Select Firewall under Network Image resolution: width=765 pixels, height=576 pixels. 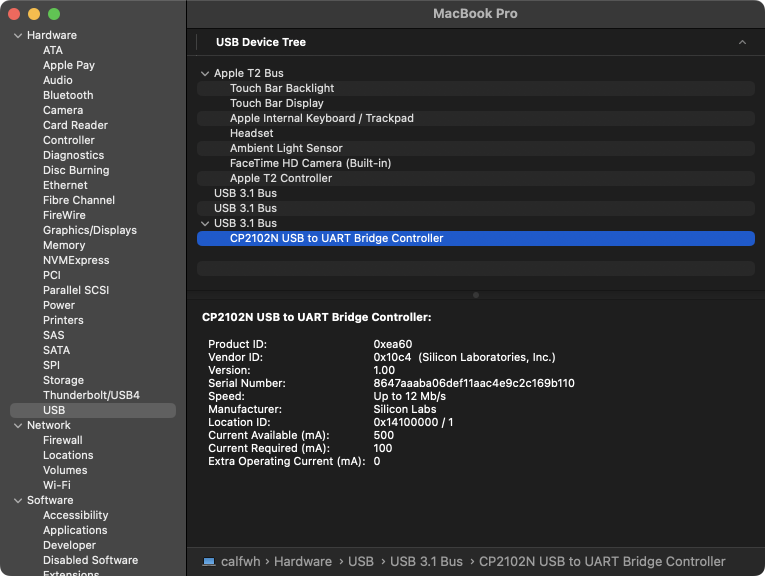[62, 441]
